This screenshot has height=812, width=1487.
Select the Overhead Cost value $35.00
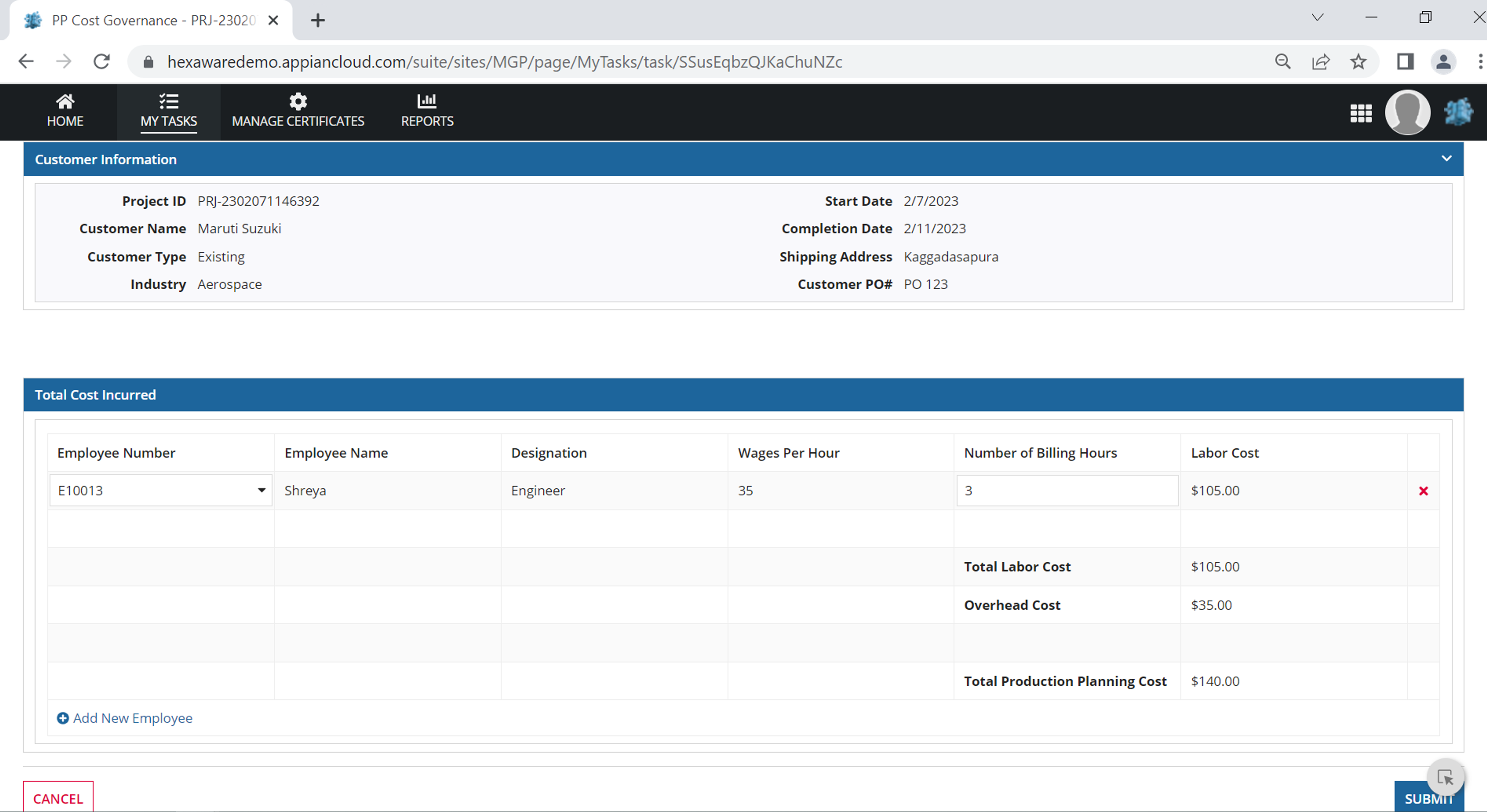point(1211,605)
